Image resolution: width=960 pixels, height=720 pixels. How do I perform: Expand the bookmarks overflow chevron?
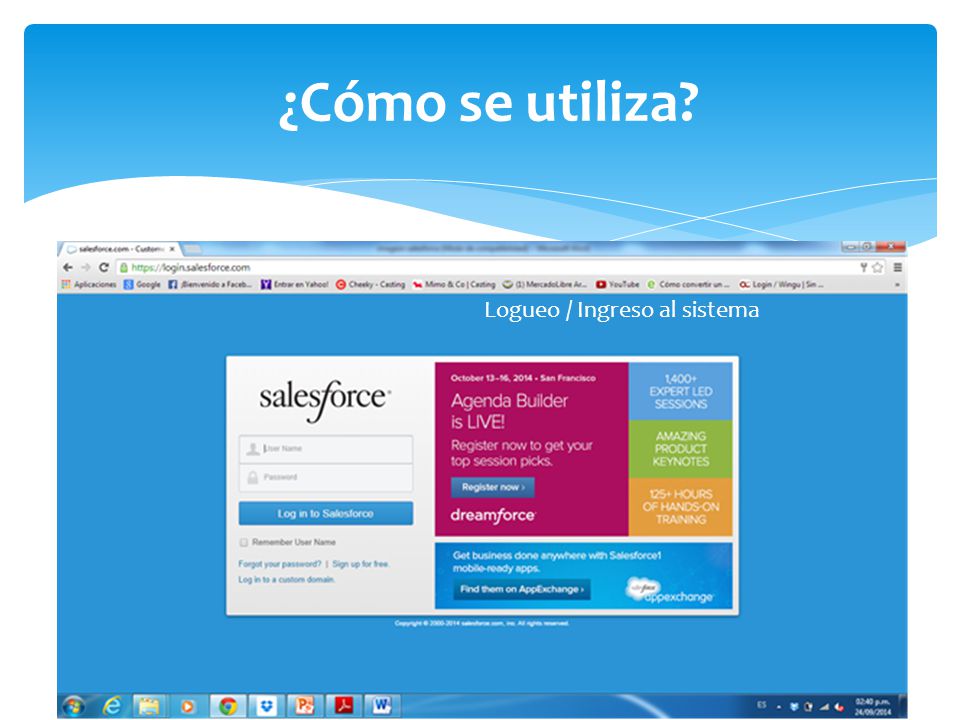click(x=898, y=285)
